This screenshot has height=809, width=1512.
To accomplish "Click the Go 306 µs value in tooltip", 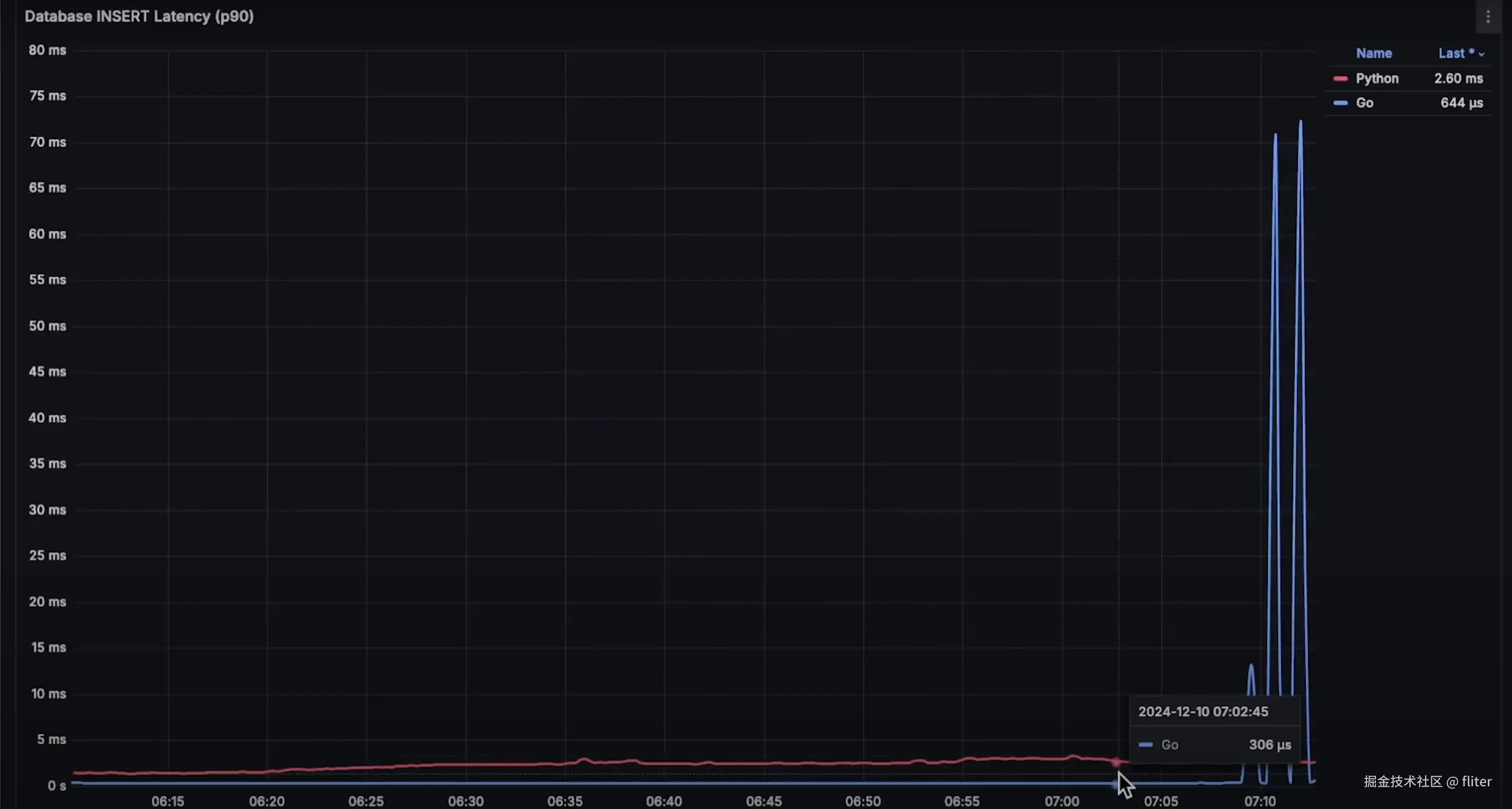I will pyautogui.click(x=1269, y=745).
